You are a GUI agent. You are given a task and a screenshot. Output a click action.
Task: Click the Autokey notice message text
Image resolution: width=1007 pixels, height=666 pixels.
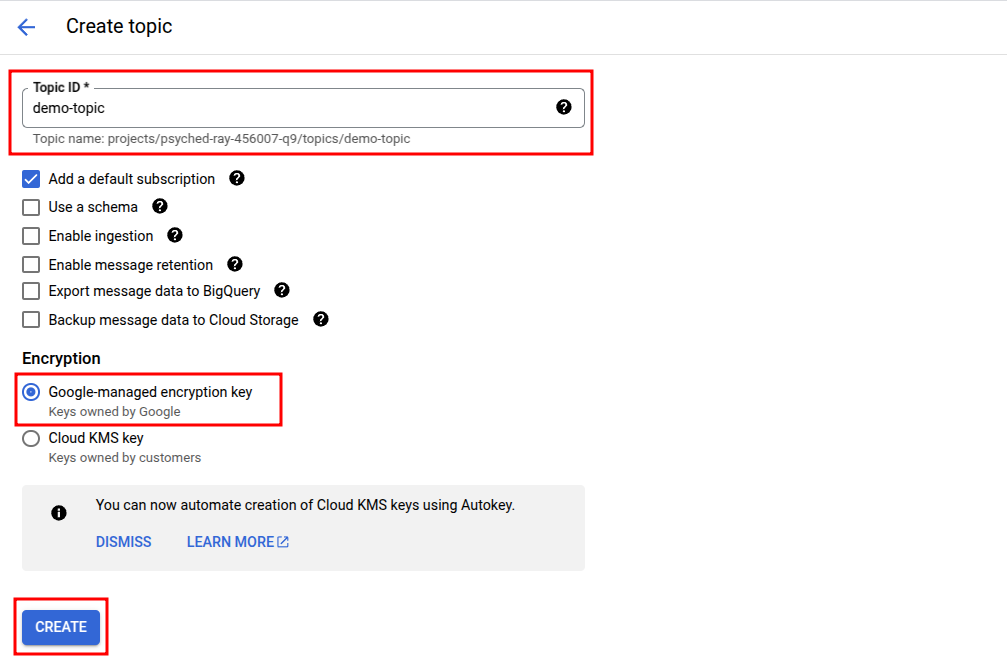tap(305, 505)
